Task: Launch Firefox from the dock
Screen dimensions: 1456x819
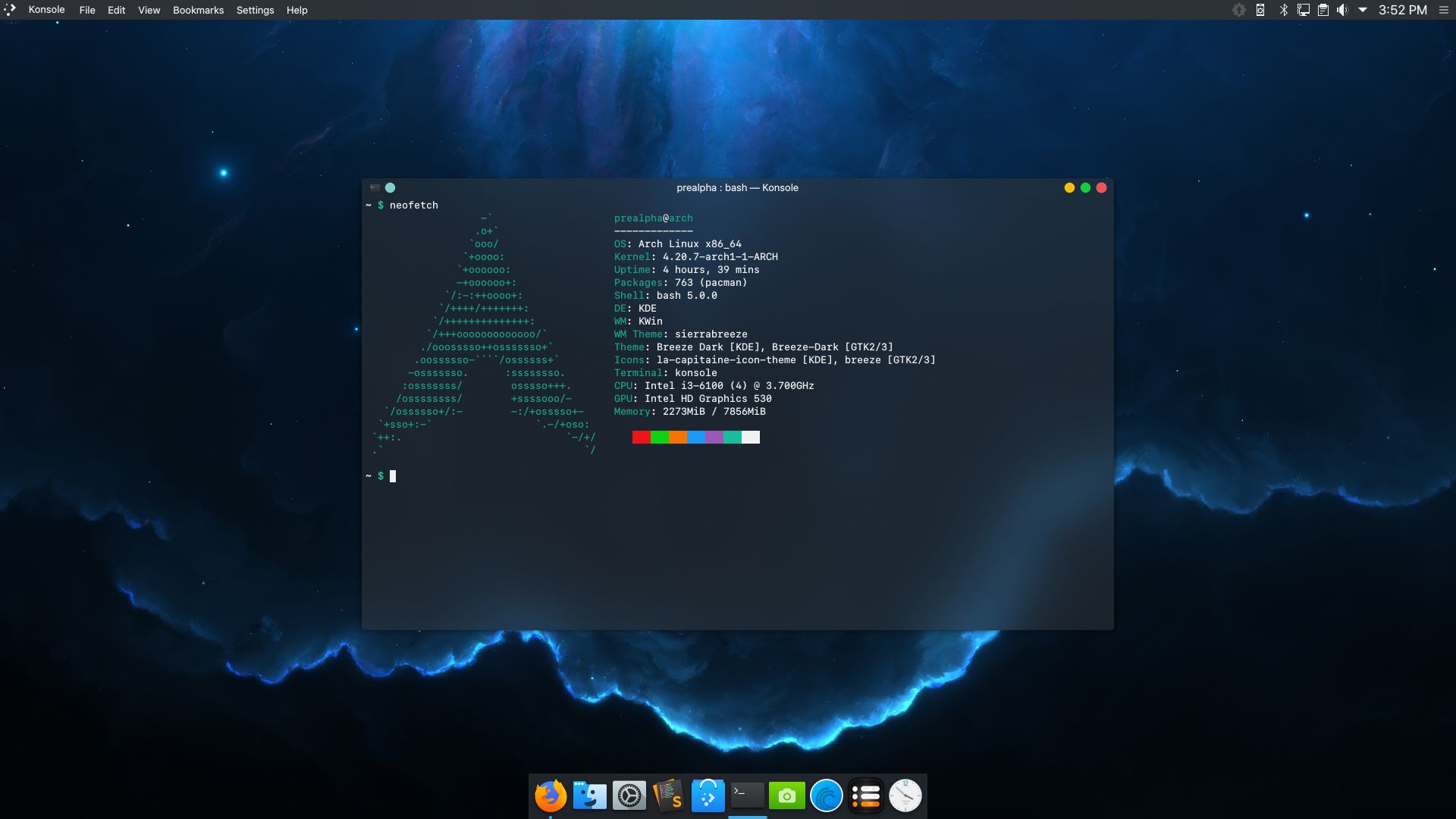Action: [x=551, y=795]
